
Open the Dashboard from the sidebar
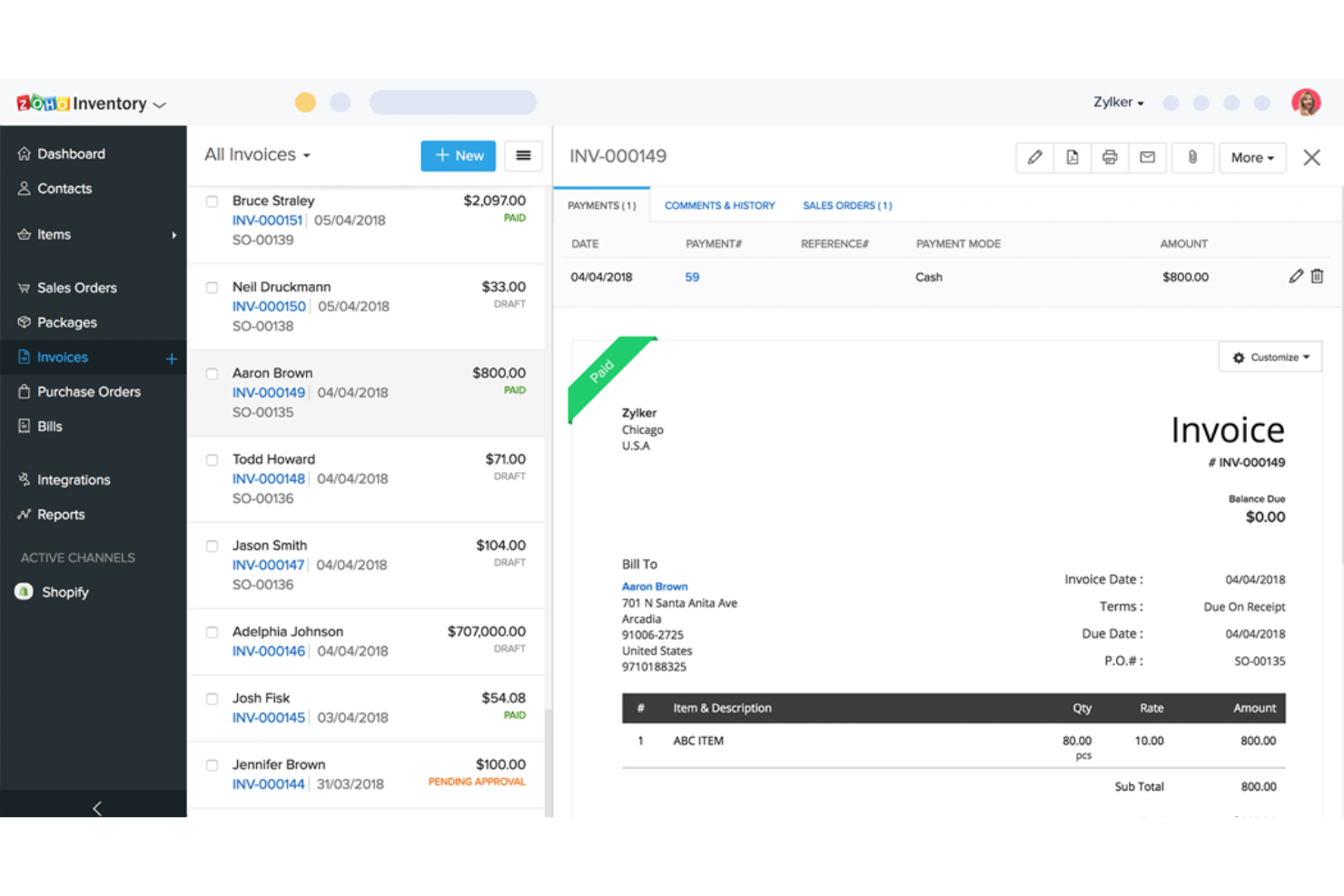pyautogui.click(x=72, y=153)
